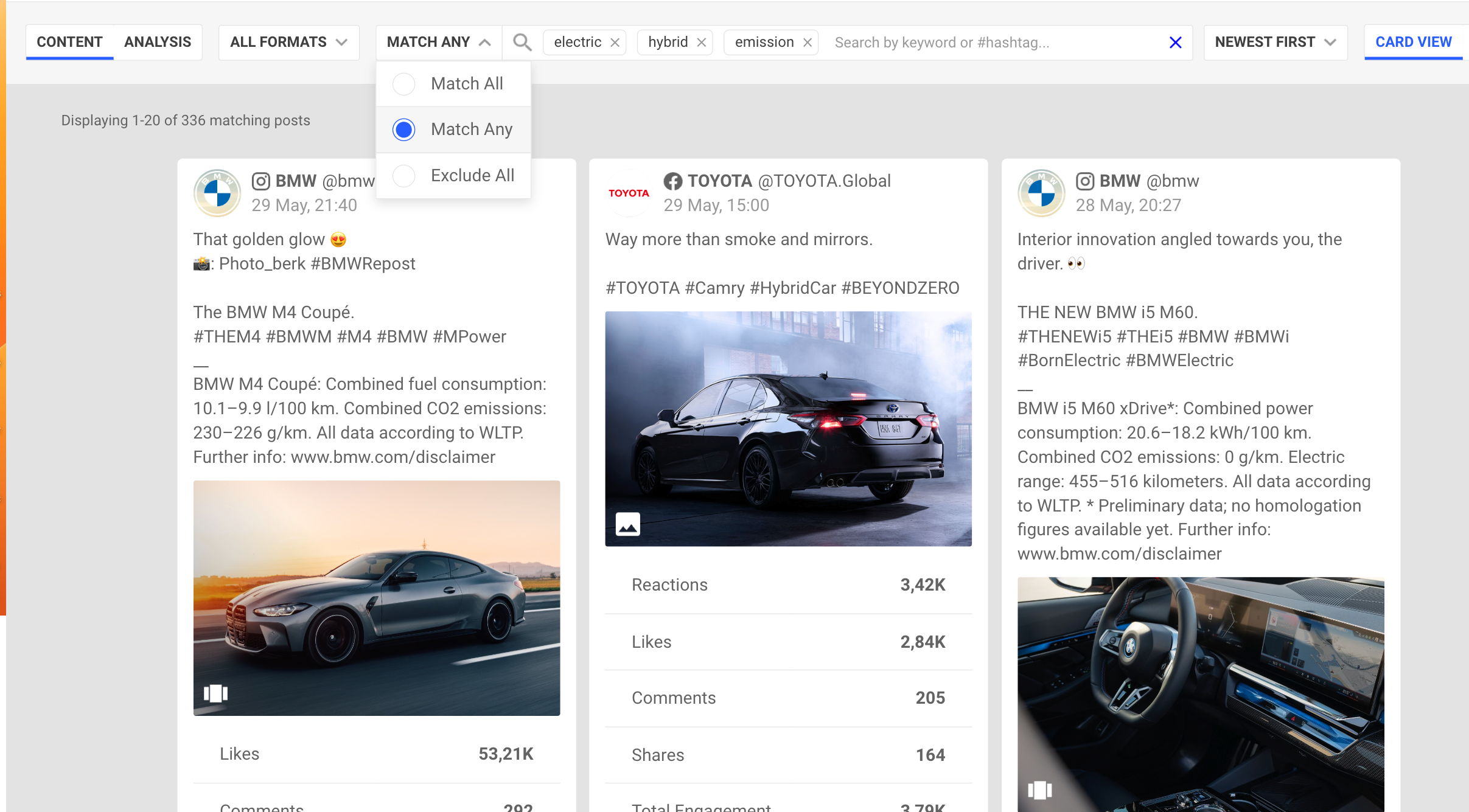Remove the emission keyword tag
Screen dimensions: 1469x812
coord(808,43)
